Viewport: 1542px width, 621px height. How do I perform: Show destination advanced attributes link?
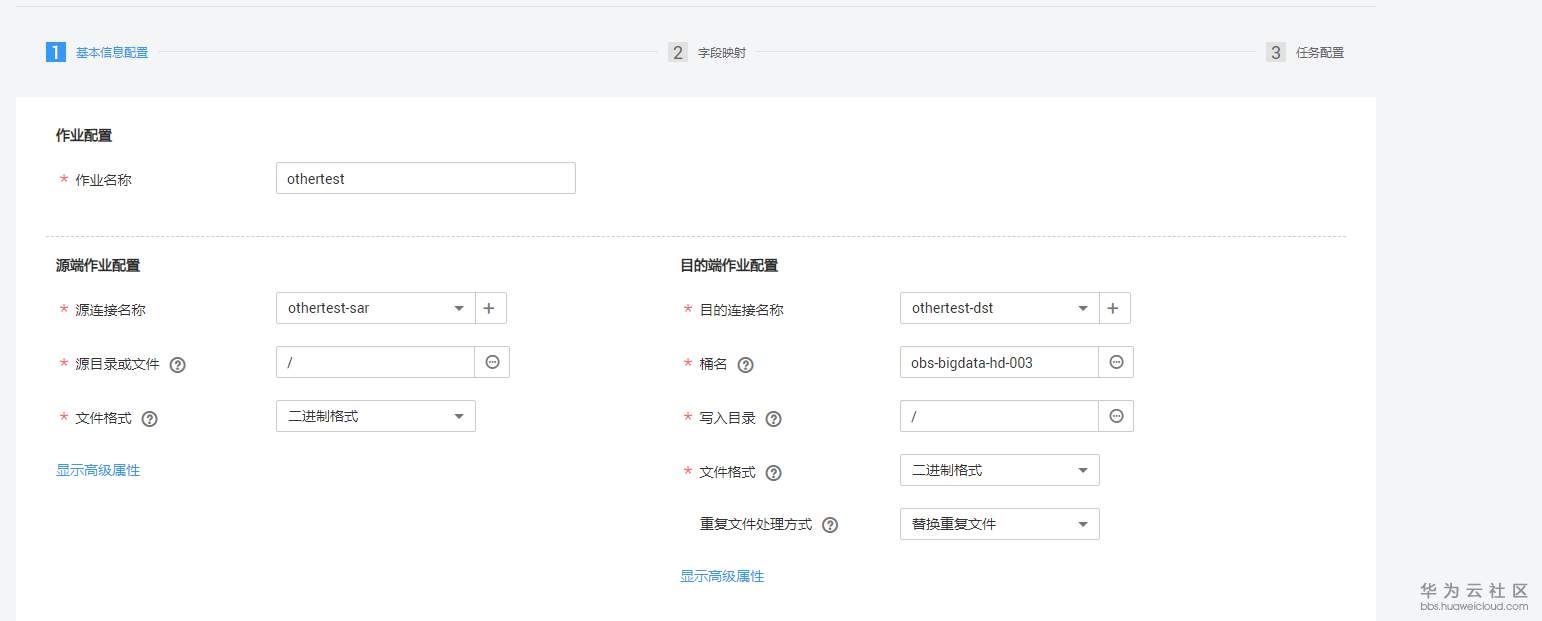pos(722,576)
